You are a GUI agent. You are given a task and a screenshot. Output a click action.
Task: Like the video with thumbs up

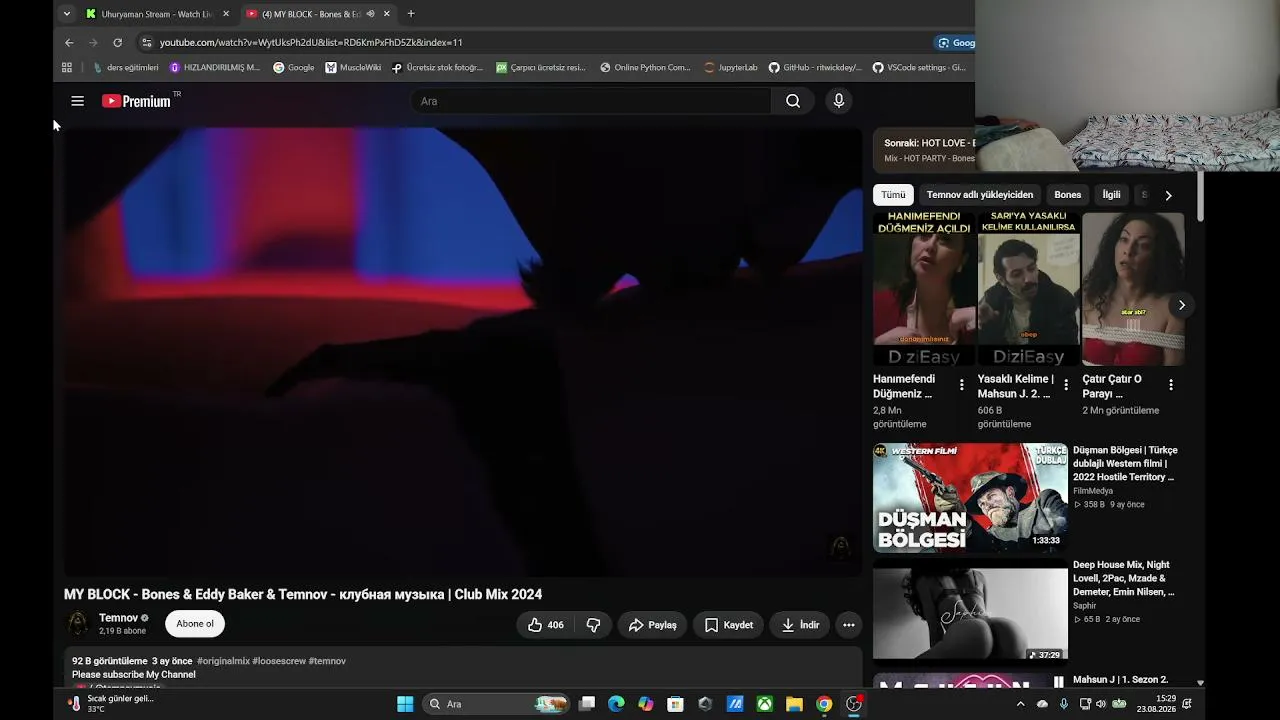[x=545, y=625]
